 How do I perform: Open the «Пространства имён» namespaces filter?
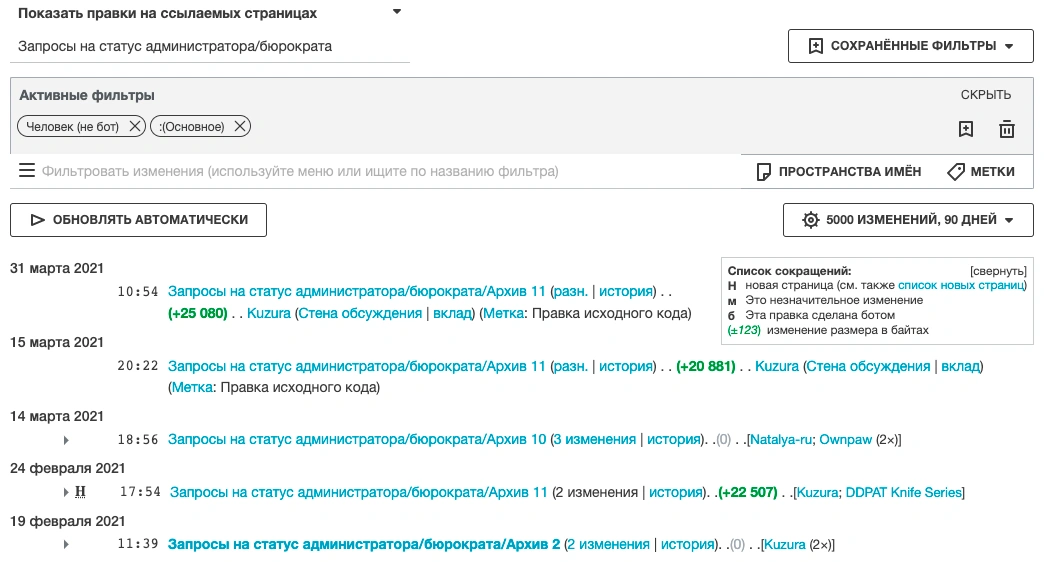click(838, 172)
